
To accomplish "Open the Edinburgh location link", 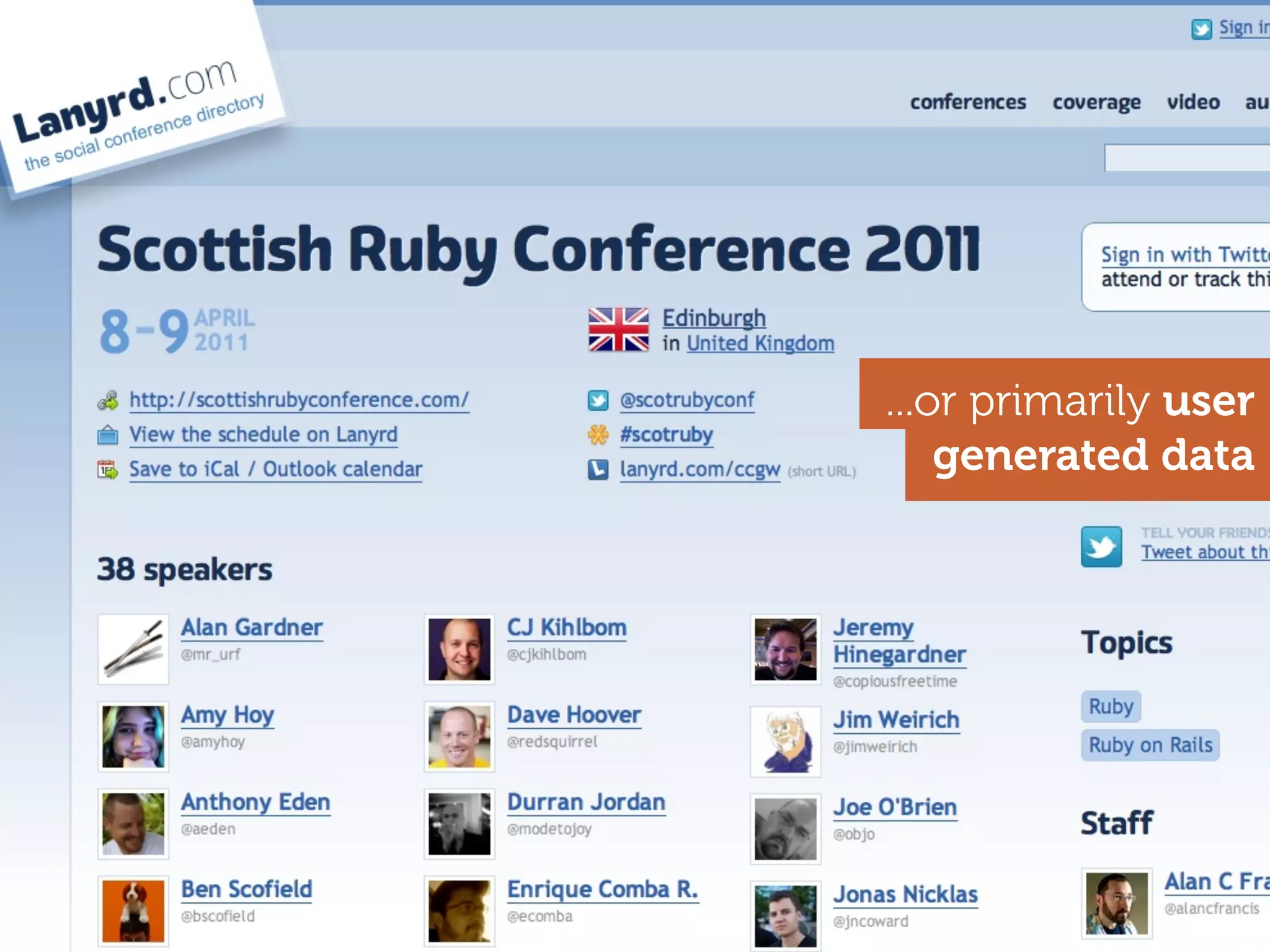I will click(x=714, y=319).
